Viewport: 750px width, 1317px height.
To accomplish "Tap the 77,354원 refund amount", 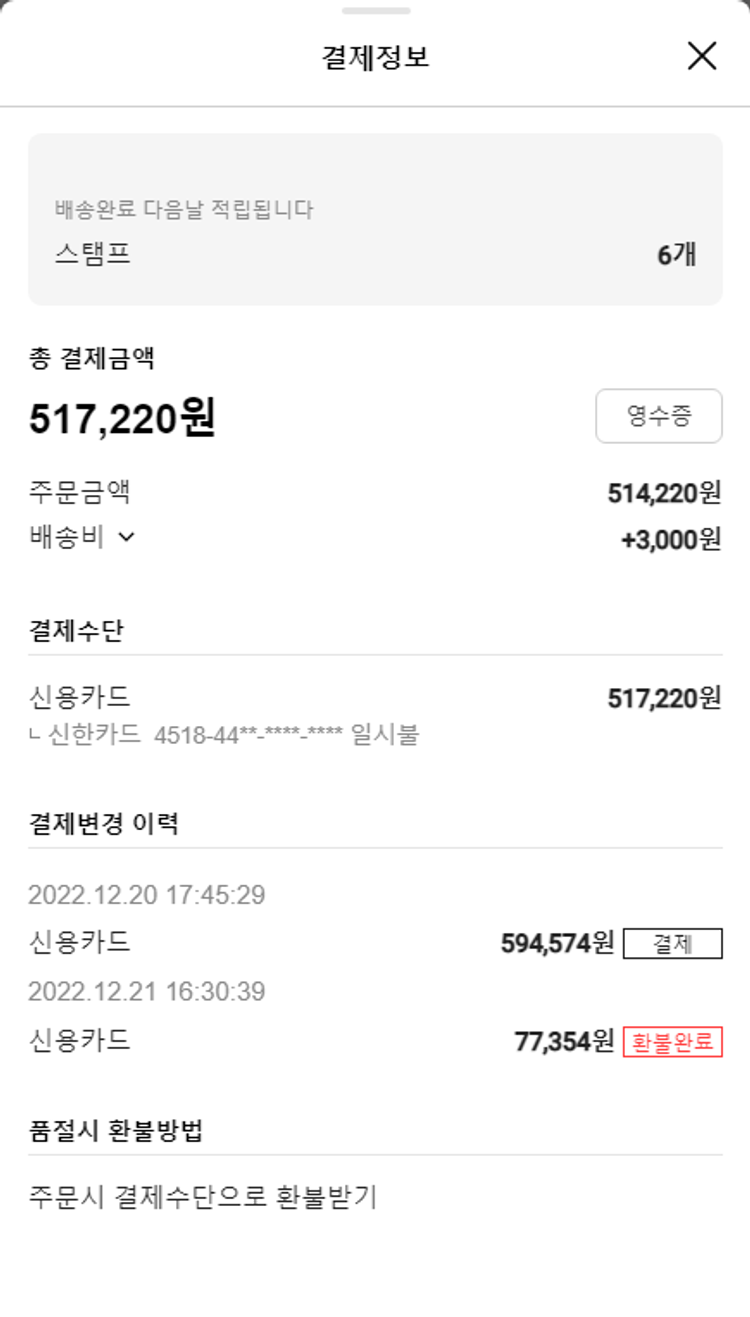I will pyautogui.click(x=564, y=1041).
